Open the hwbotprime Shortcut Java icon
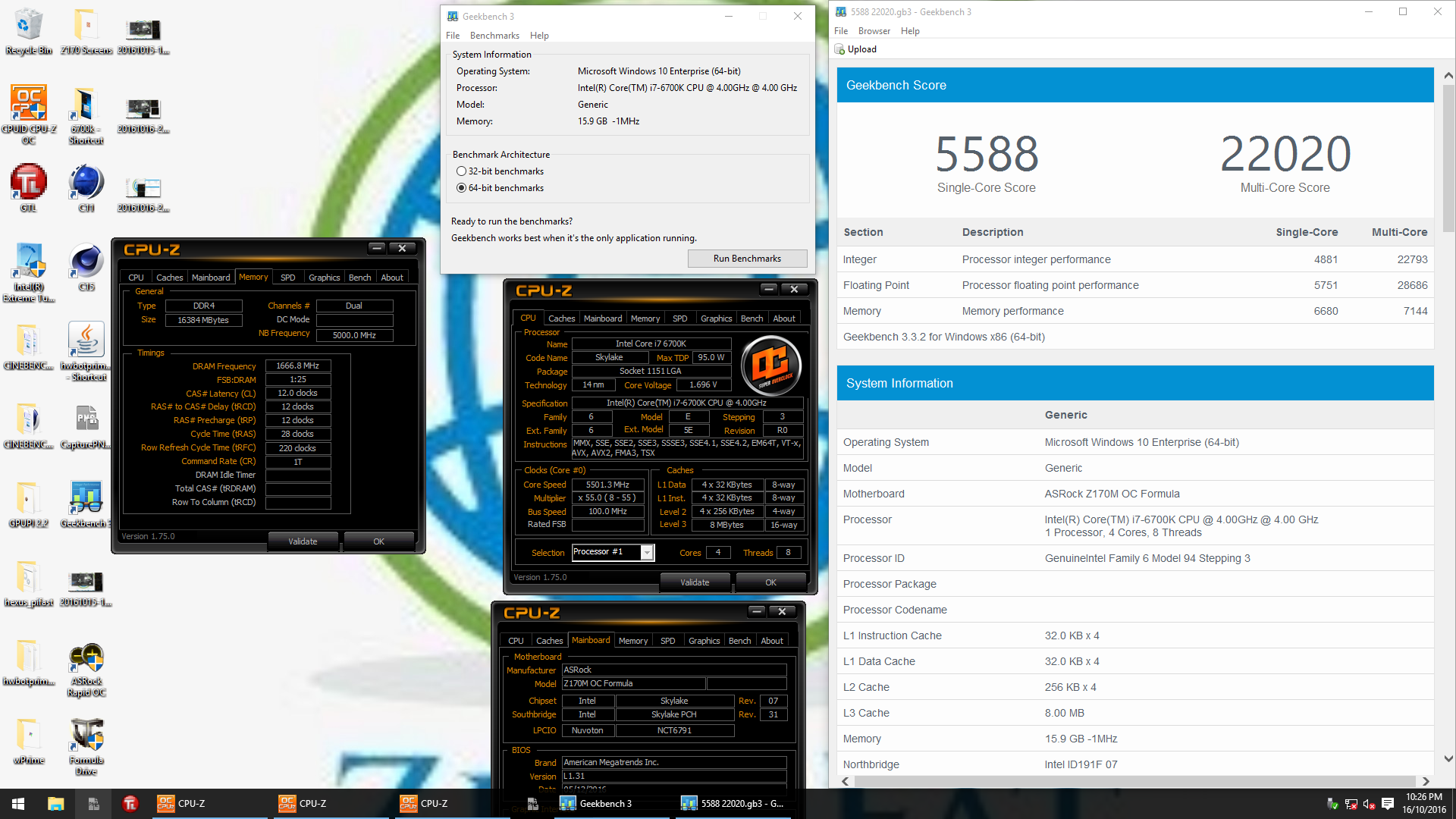Viewport: 1456px width, 819px height. (x=86, y=350)
